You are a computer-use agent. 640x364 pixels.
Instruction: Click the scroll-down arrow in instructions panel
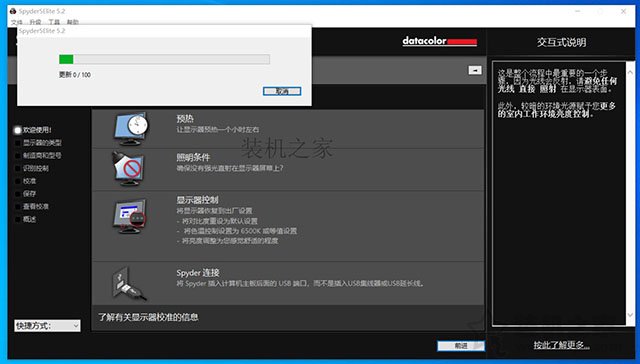click(630, 315)
